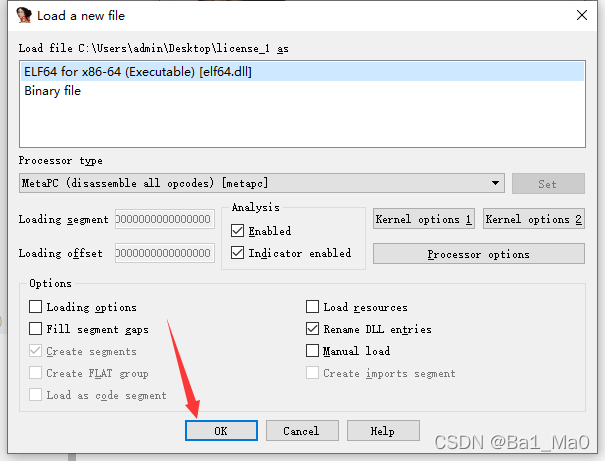Click the Cancel button
Image resolution: width=605 pixels, height=461 pixels.
coord(301,431)
